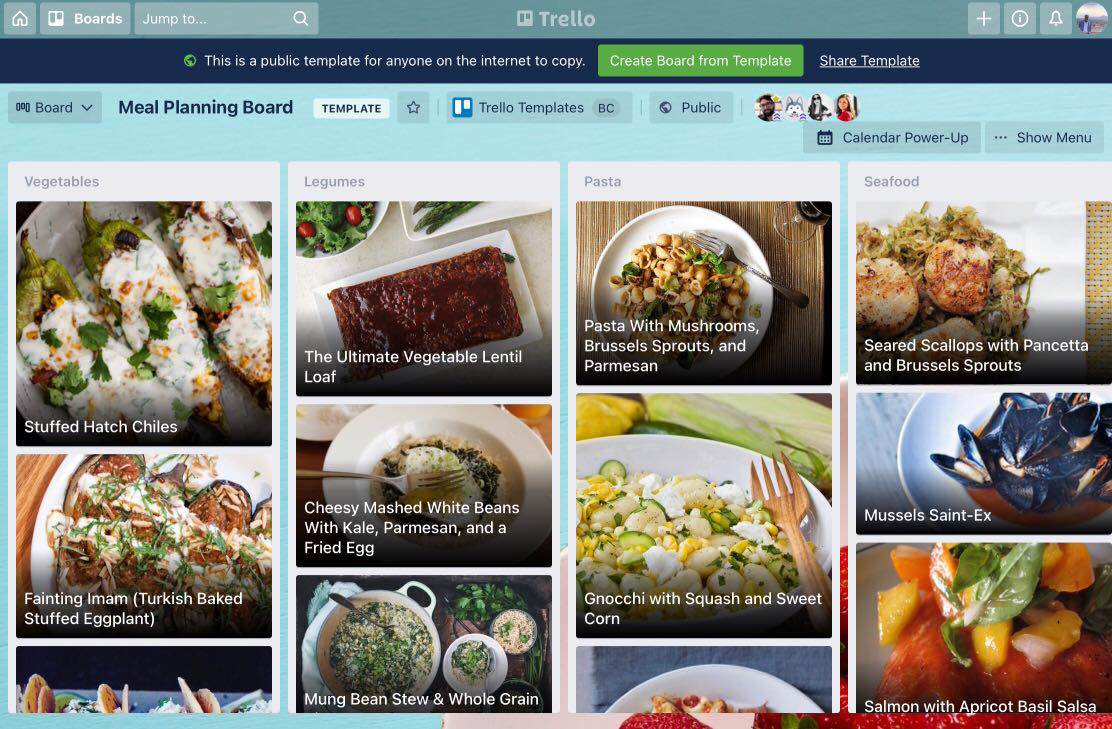1112x729 pixels.
Task: Open the Public visibility dropdown
Action: tap(691, 108)
